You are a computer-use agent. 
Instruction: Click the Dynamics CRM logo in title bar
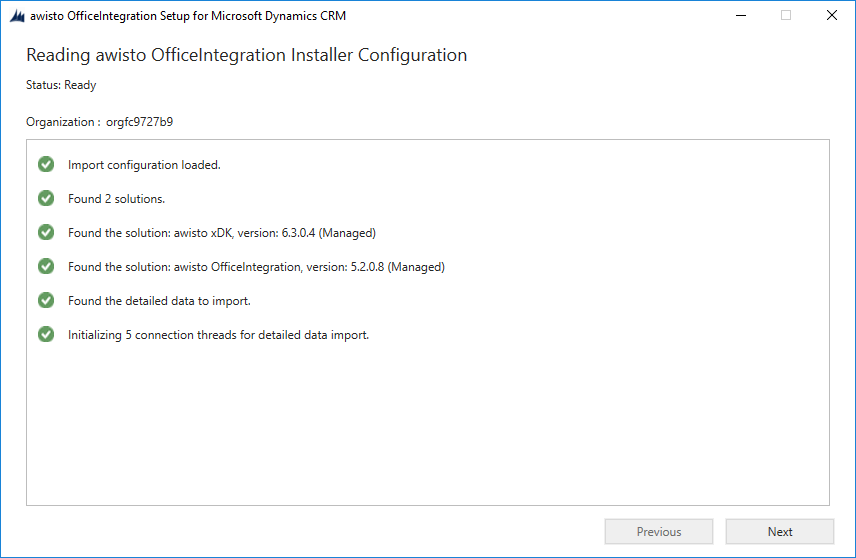coord(17,16)
